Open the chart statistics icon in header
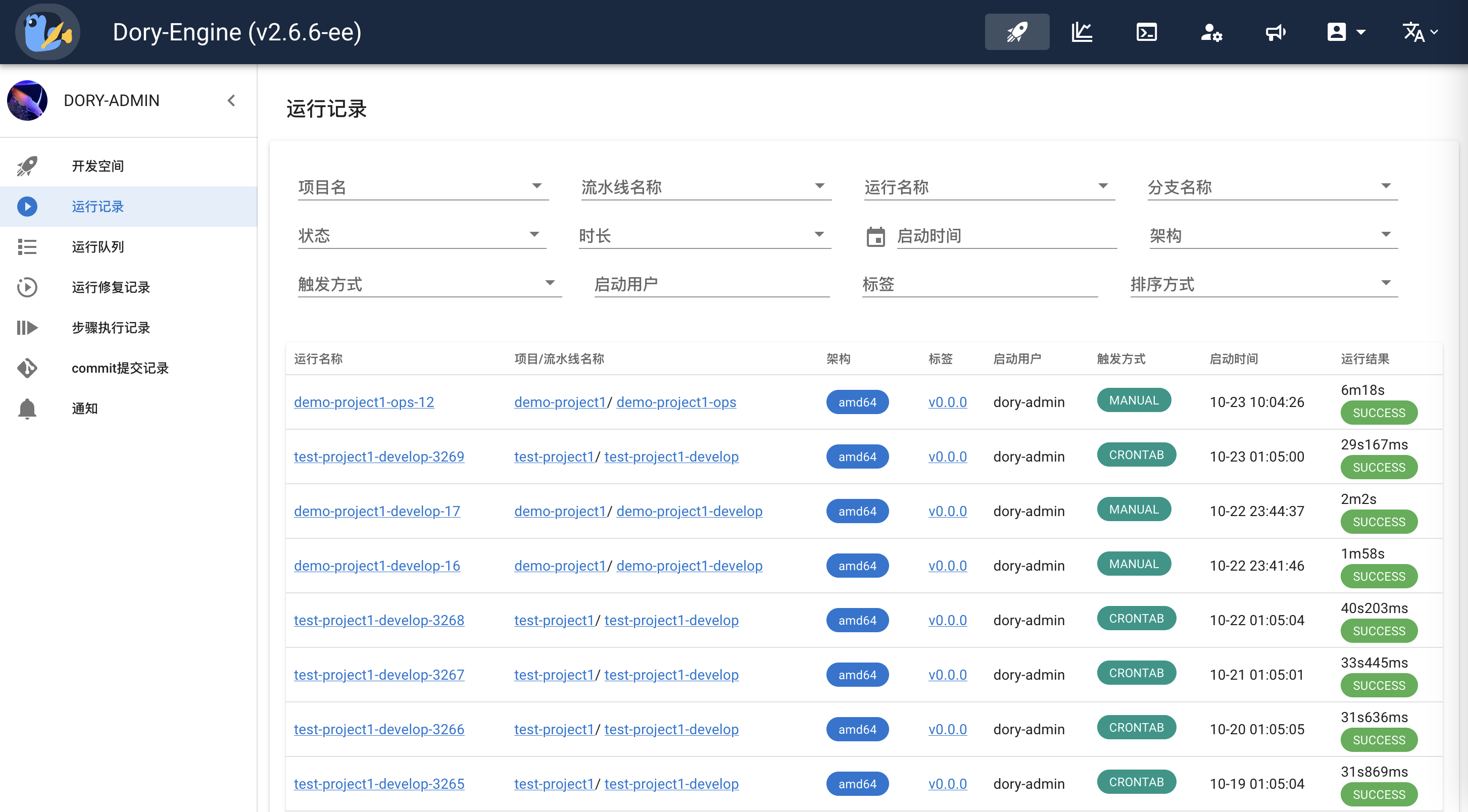The width and height of the screenshot is (1468, 812). tap(1081, 32)
